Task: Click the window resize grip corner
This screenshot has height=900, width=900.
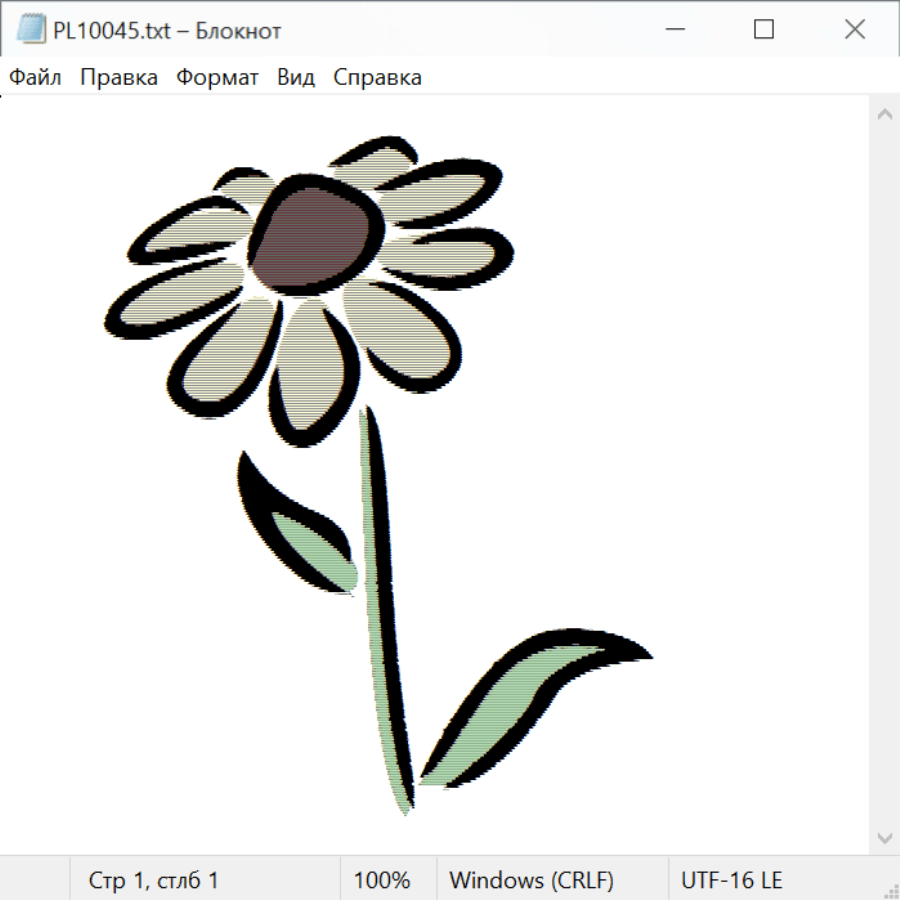Action: pyautogui.click(x=890, y=890)
